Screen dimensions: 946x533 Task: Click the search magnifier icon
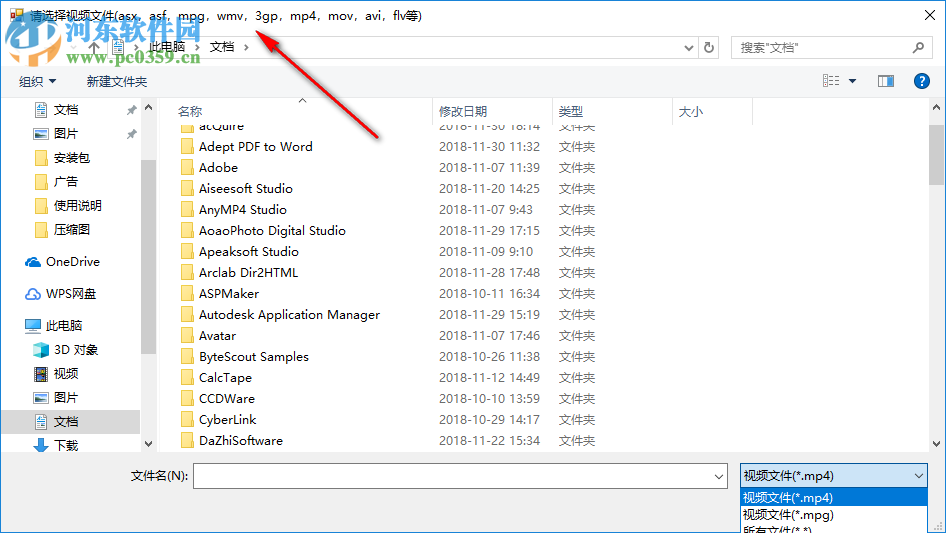pos(918,47)
